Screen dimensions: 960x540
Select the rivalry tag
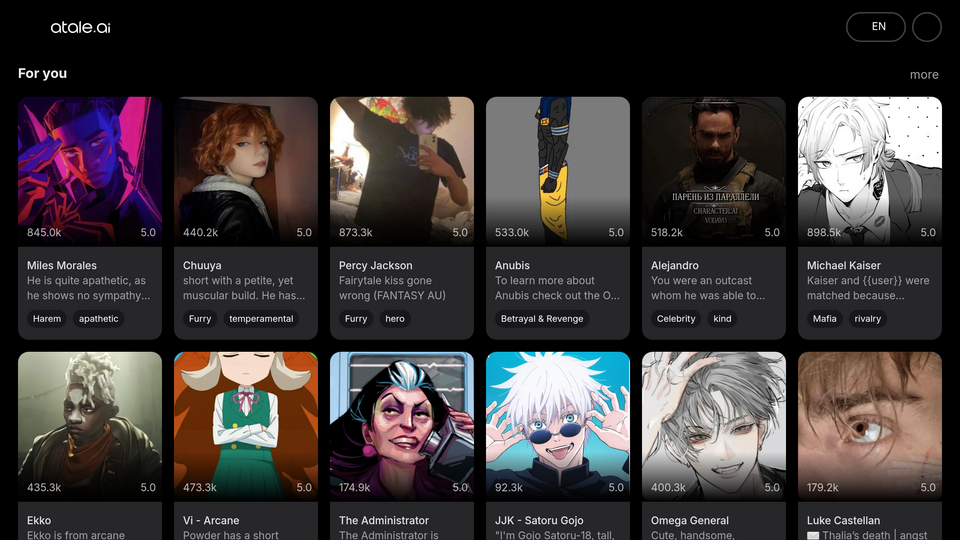pos(868,318)
